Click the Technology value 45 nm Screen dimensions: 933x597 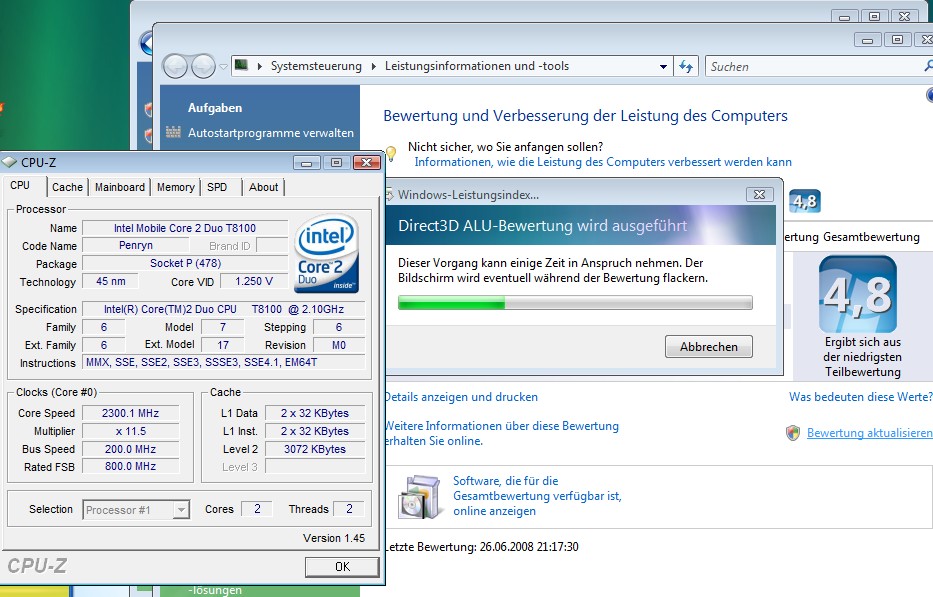tap(111, 281)
